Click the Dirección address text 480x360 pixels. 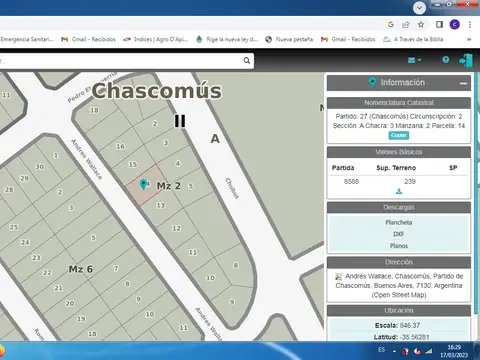click(x=399, y=285)
